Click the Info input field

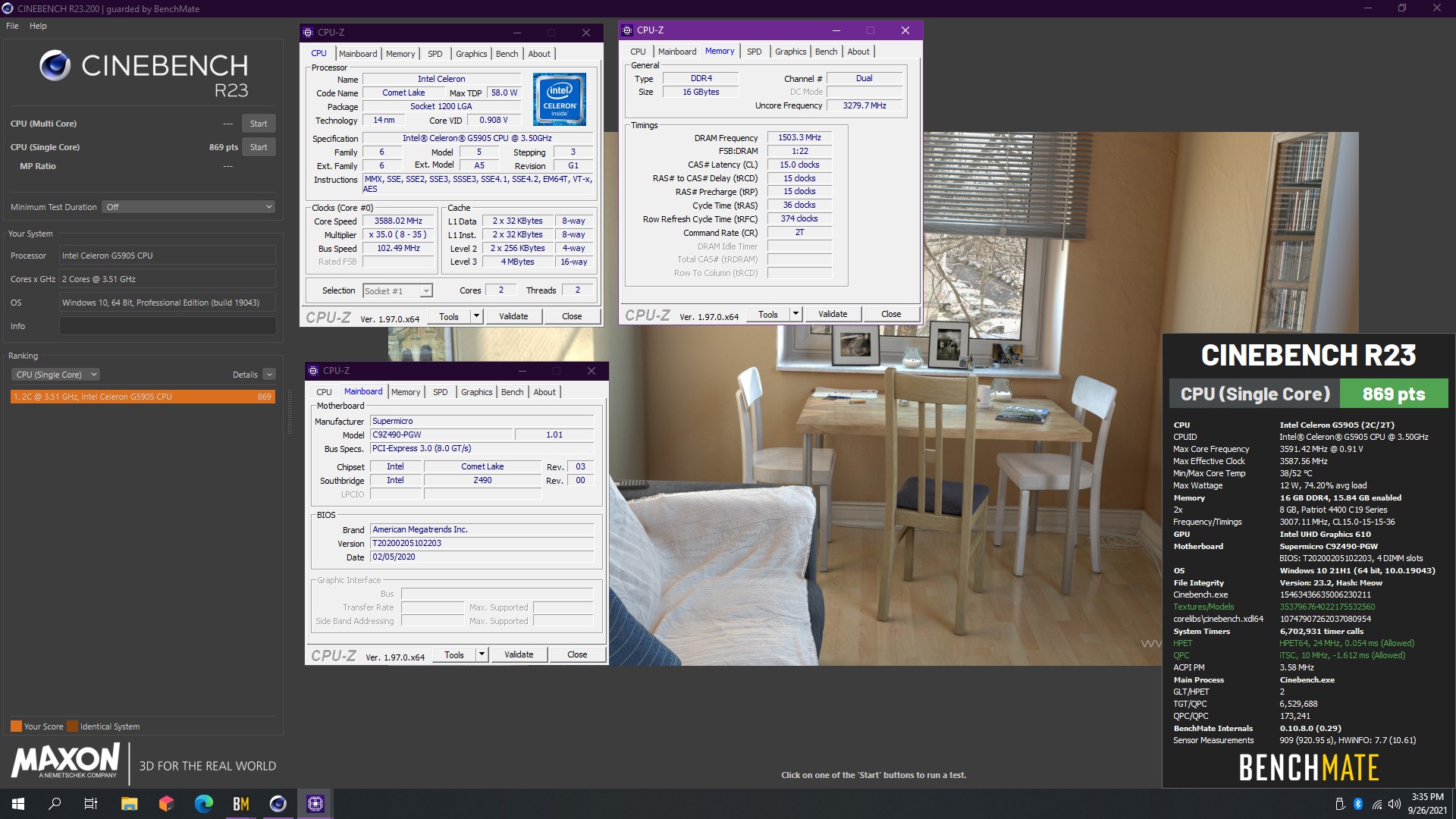[168, 326]
